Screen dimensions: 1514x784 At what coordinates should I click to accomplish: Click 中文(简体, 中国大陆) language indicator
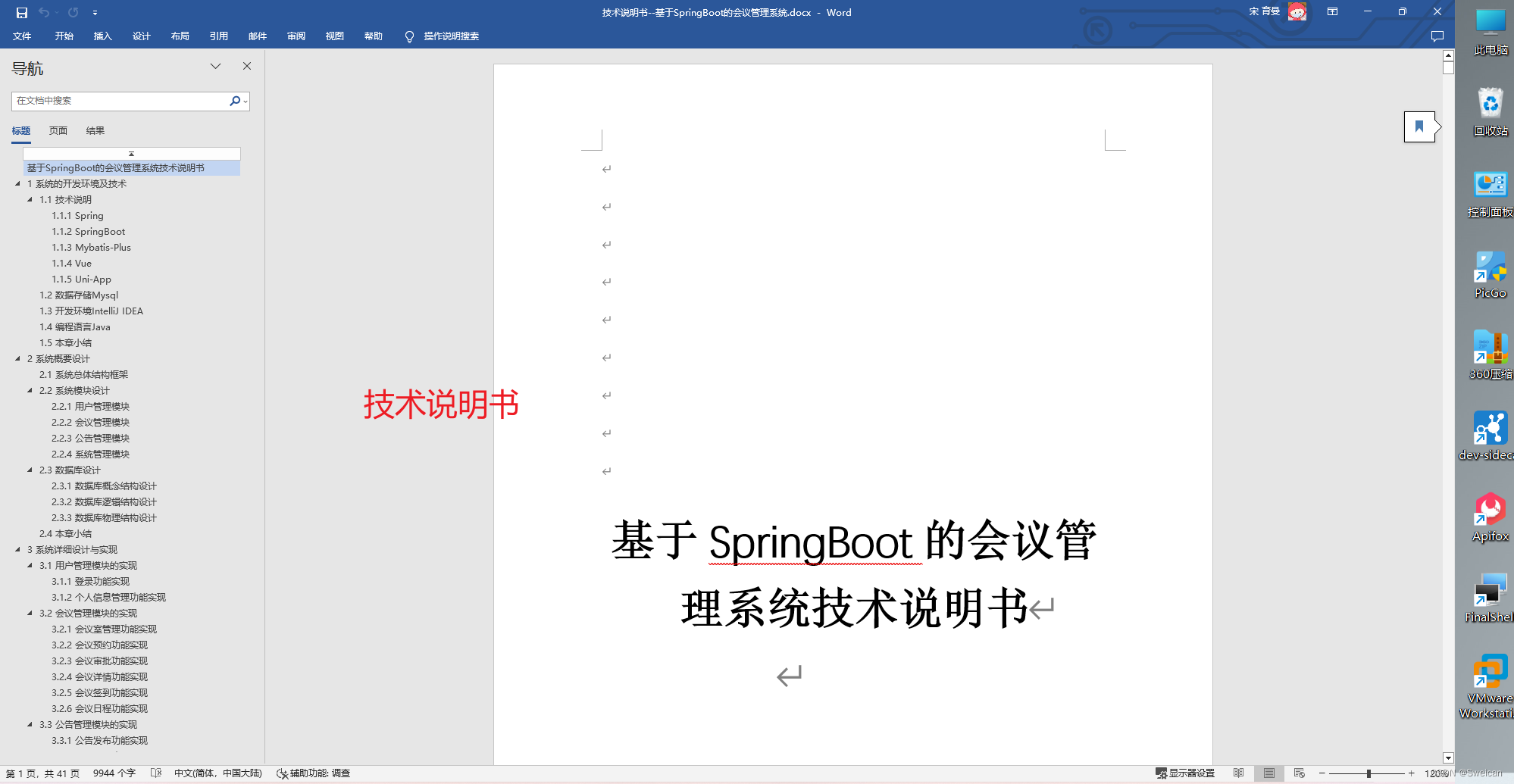218,773
